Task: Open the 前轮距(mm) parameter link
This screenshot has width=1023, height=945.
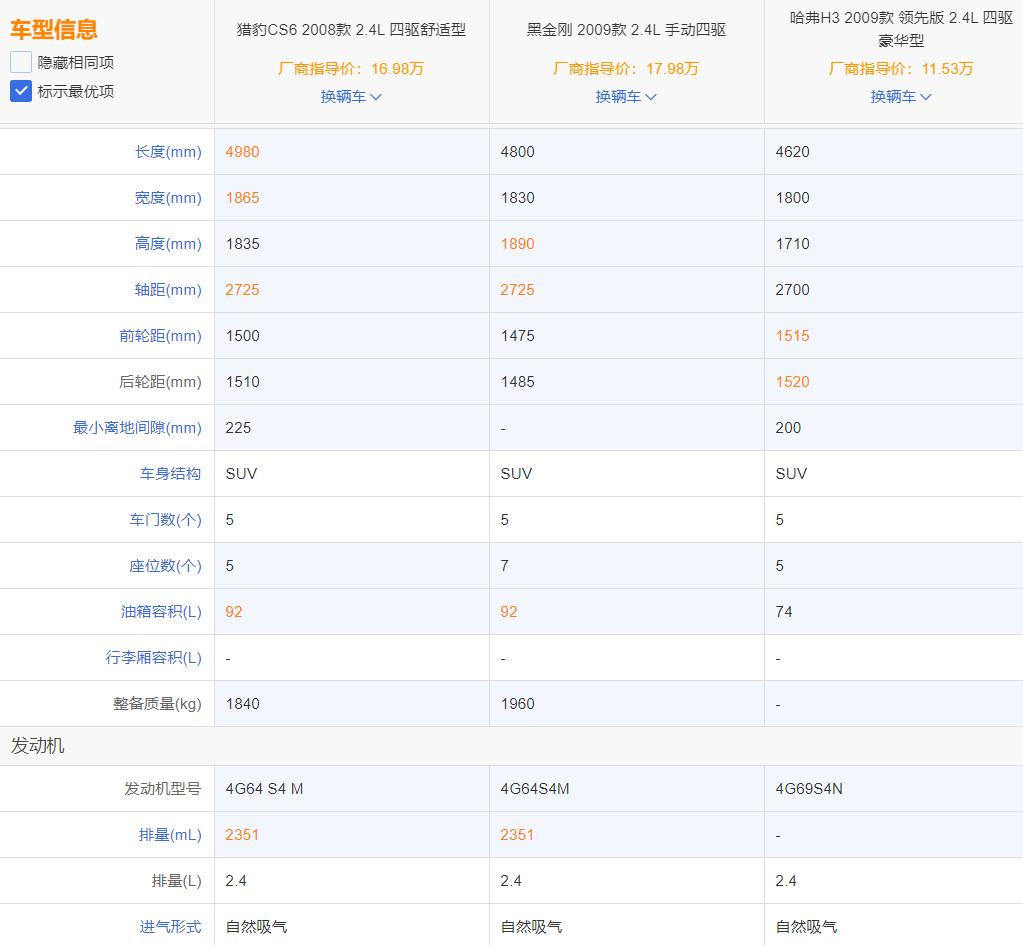Action: 162,335
